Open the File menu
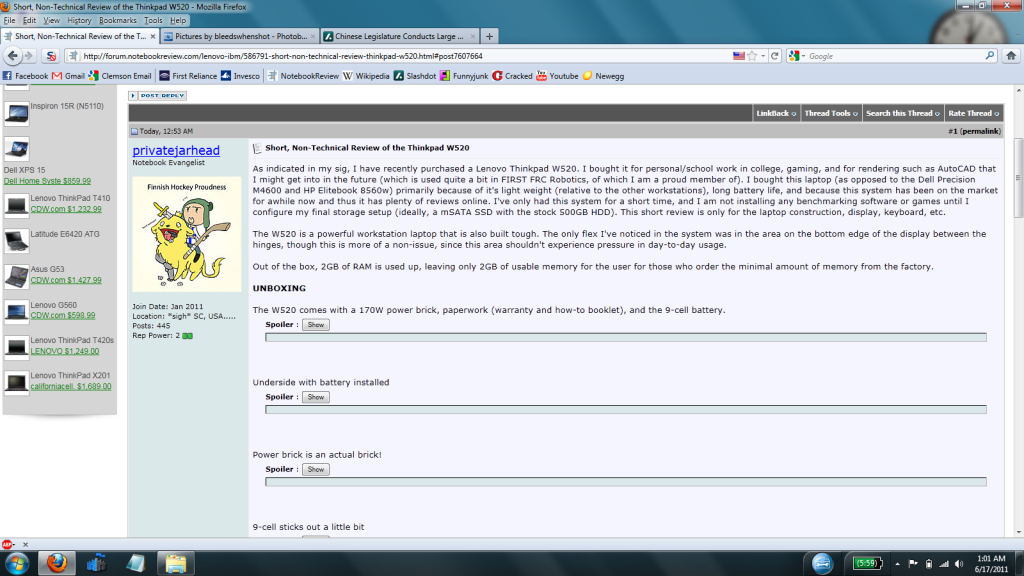Image resolution: width=1024 pixels, height=576 pixels. point(9,20)
